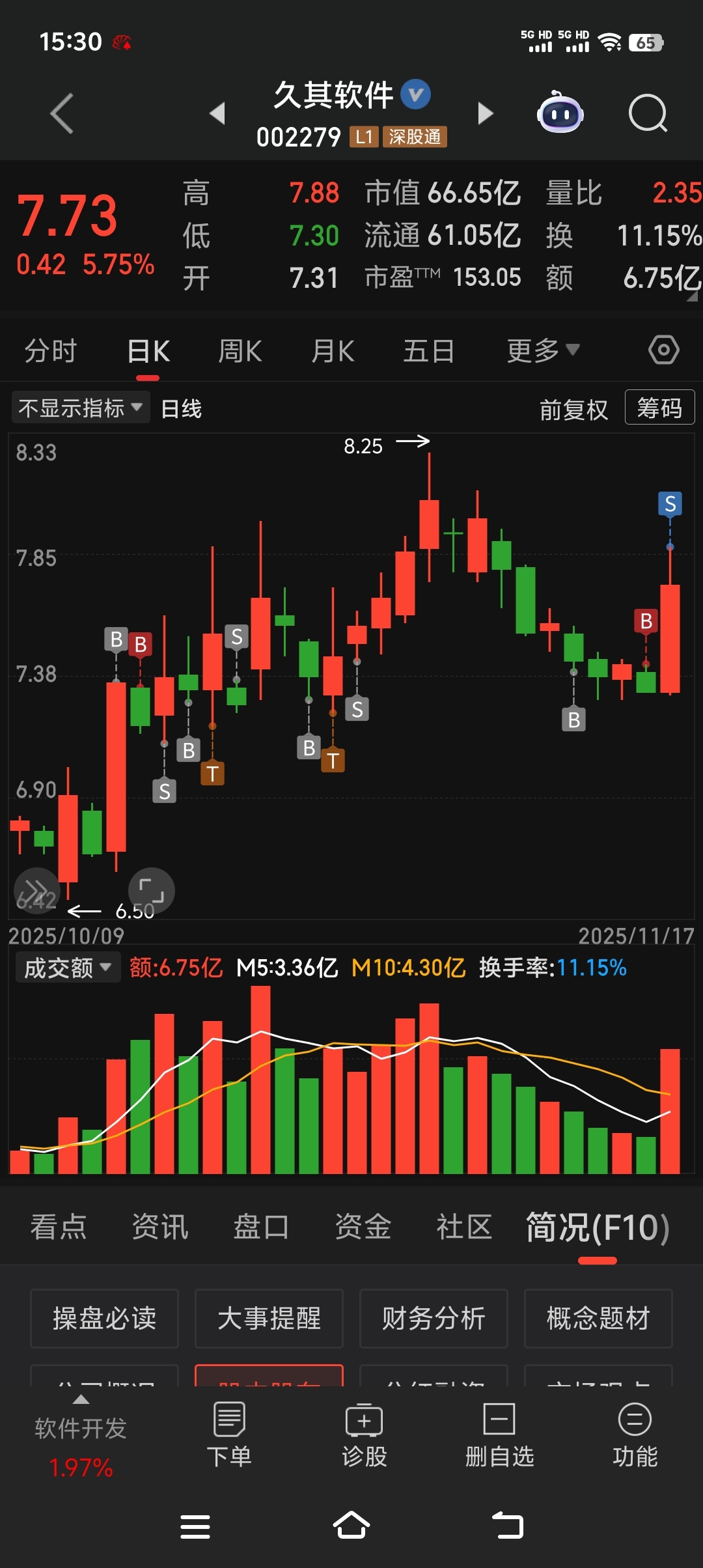Expand chart with double-chevron button
Viewport: 703px width, 1568px height.
[x=36, y=890]
